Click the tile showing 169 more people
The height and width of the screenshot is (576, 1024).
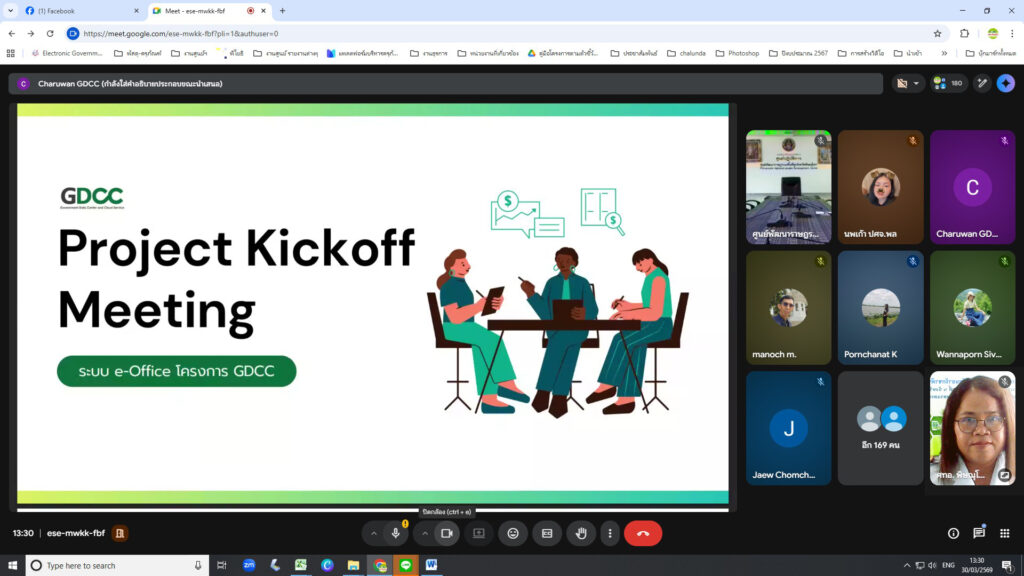[x=880, y=428]
